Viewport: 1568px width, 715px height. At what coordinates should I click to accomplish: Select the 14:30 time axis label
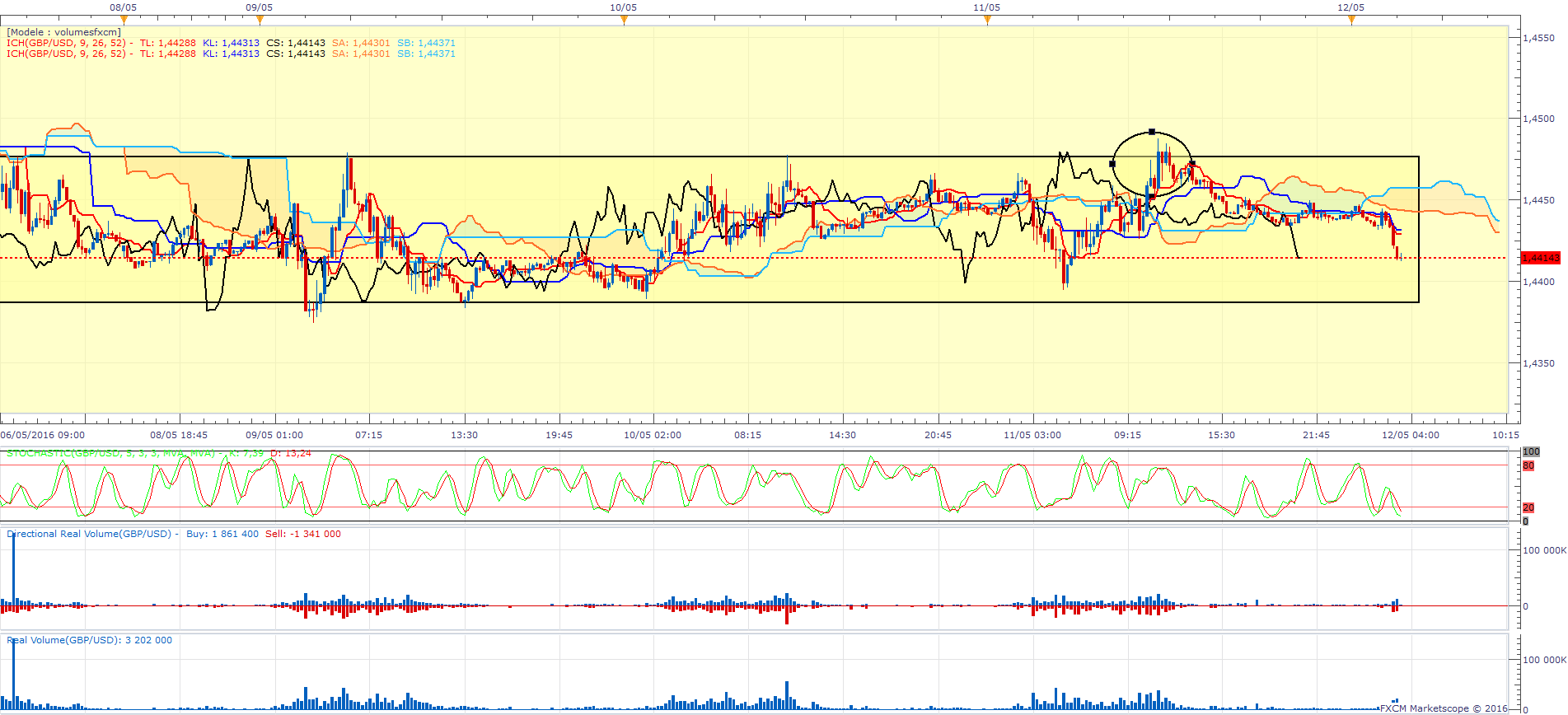pyautogui.click(x=843, y=435)
